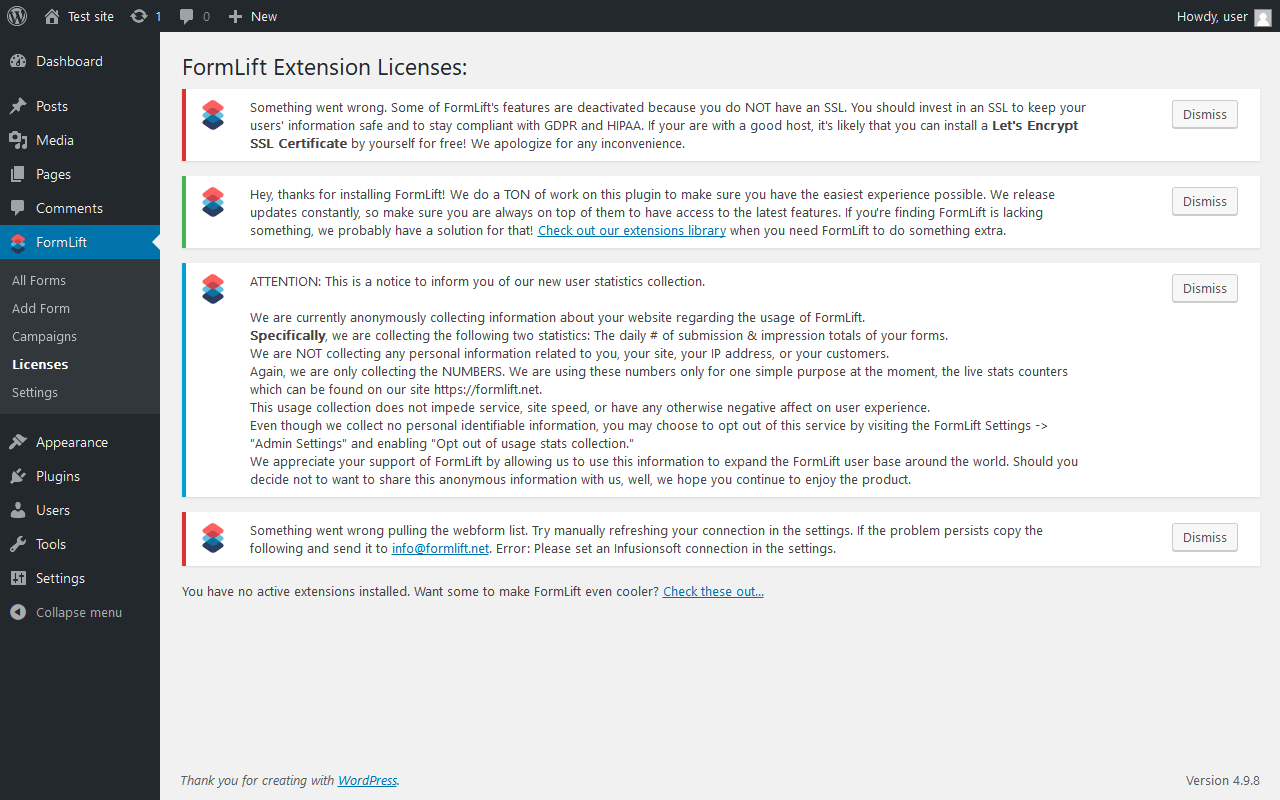This screenshot has height=800, width=1280.
Task: Dismiss the SSL warning notice
Action: 1204,114
